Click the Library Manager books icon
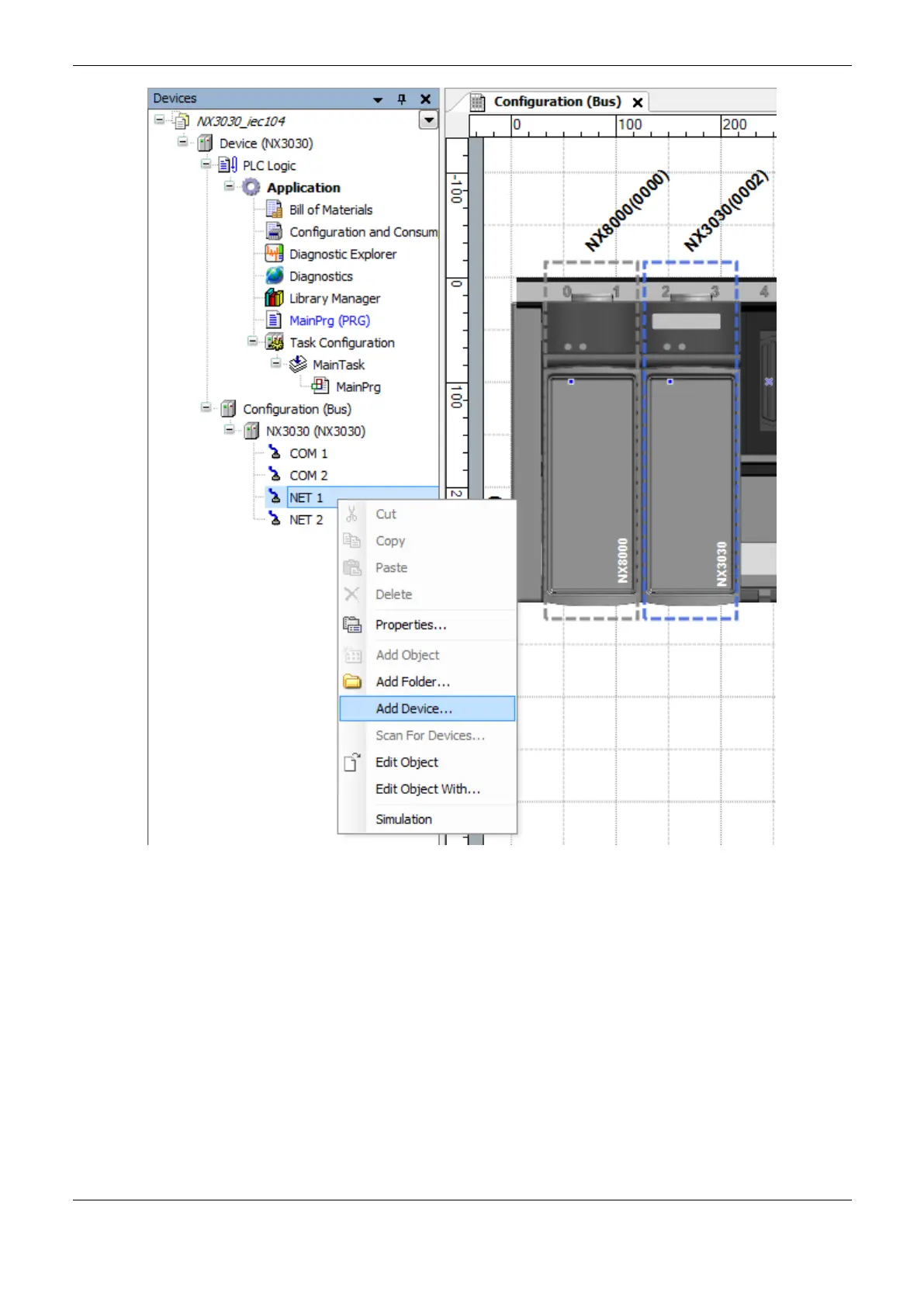The width and height of the screenshot is (924, 1306). (274, 298)
